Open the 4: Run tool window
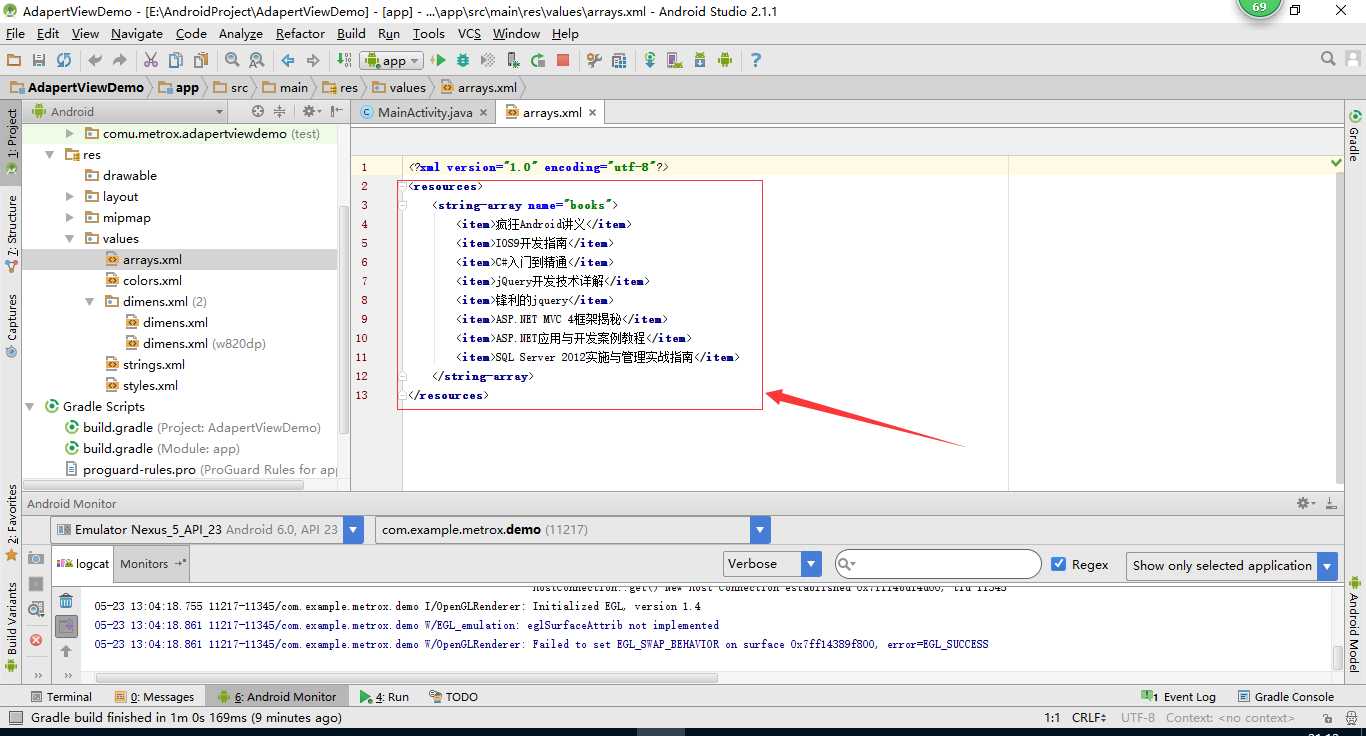The width and height of the screenshot is (1366, 736). 385,697
